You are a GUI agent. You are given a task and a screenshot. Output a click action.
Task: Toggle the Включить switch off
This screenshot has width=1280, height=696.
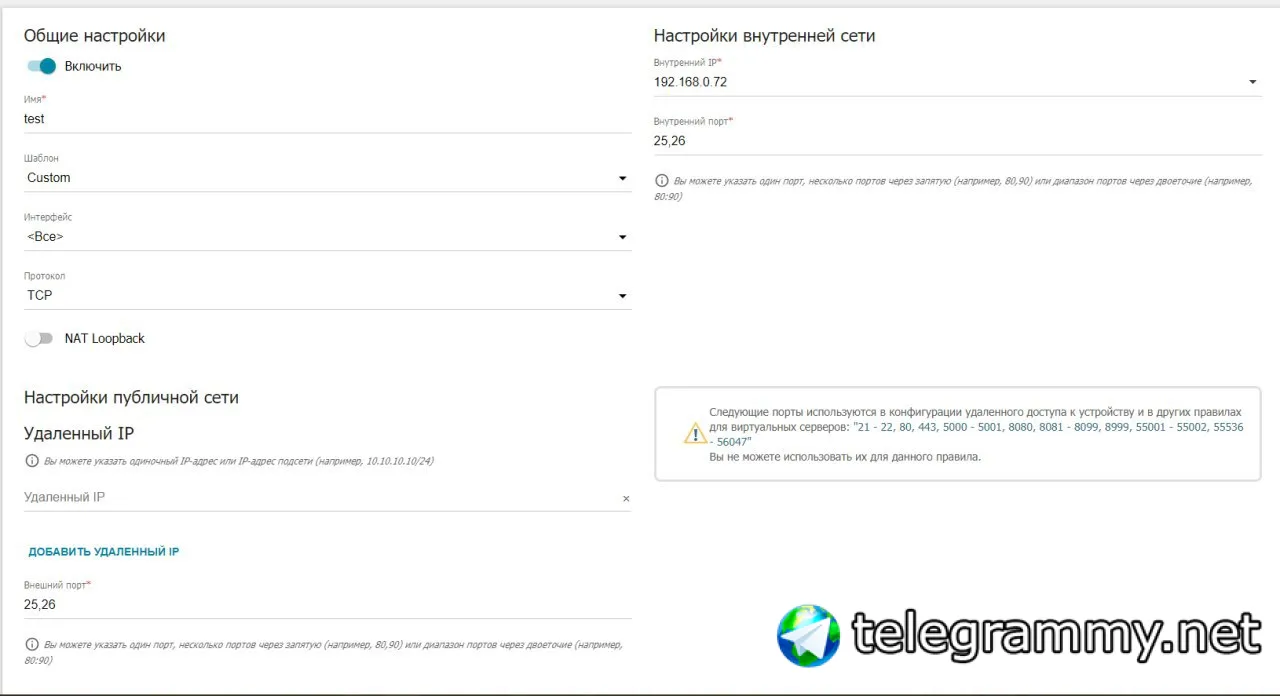[41, 66]
